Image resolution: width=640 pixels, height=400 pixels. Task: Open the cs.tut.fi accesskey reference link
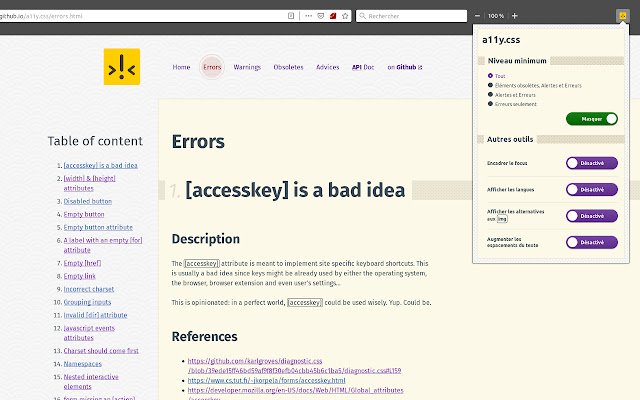click(x=266, y=380)
